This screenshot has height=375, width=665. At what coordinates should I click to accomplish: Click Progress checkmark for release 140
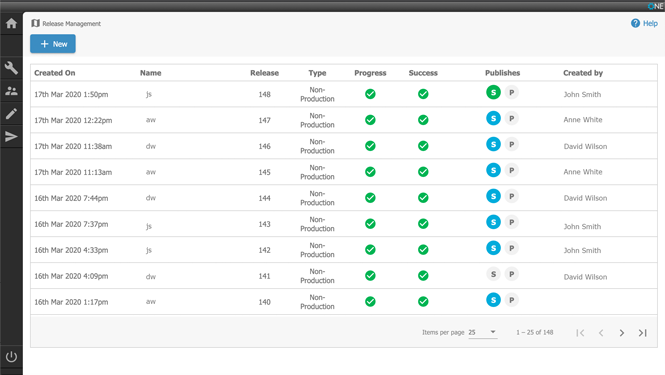[x=370, y=302]
